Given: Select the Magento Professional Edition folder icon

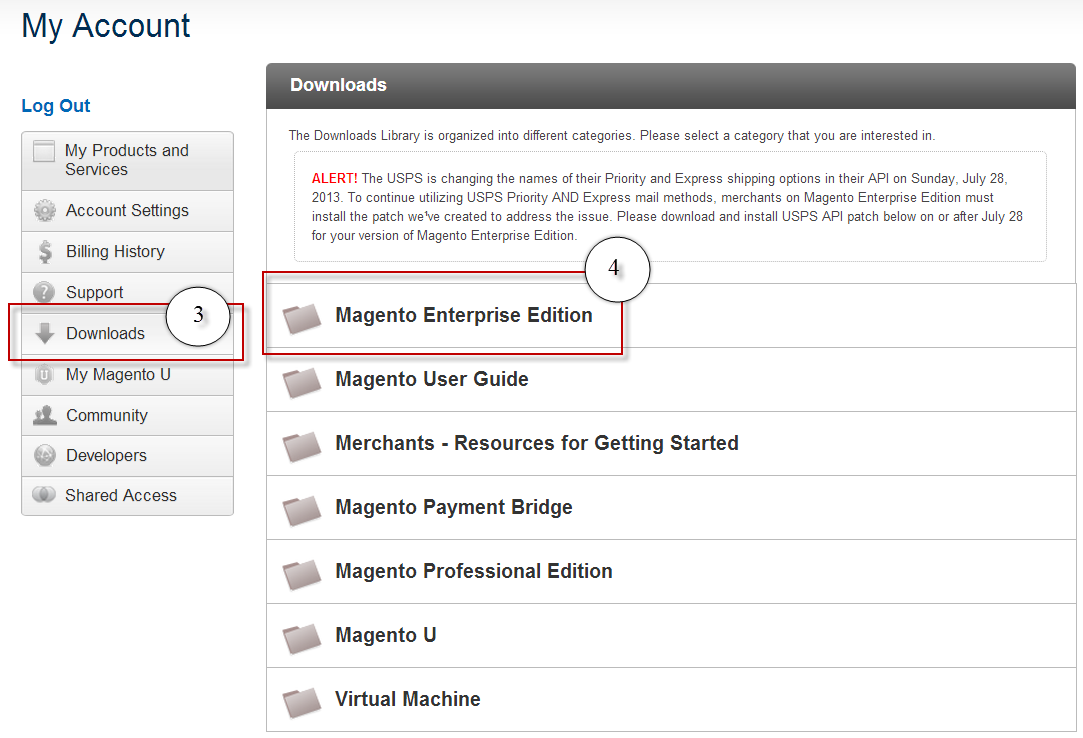Looking at the screenshot, I should coord(302,573).
